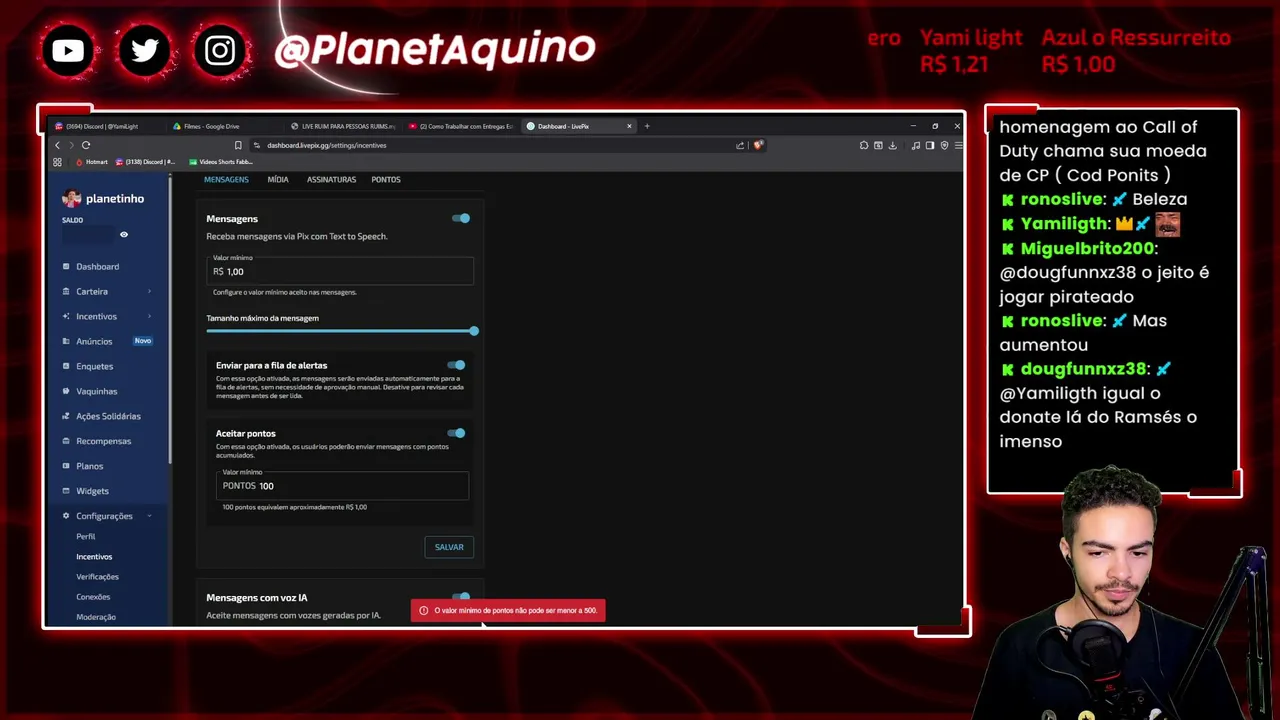Click the red points-minimum error notification
This screenshot has width=1280, height=720.
(508, 610)
